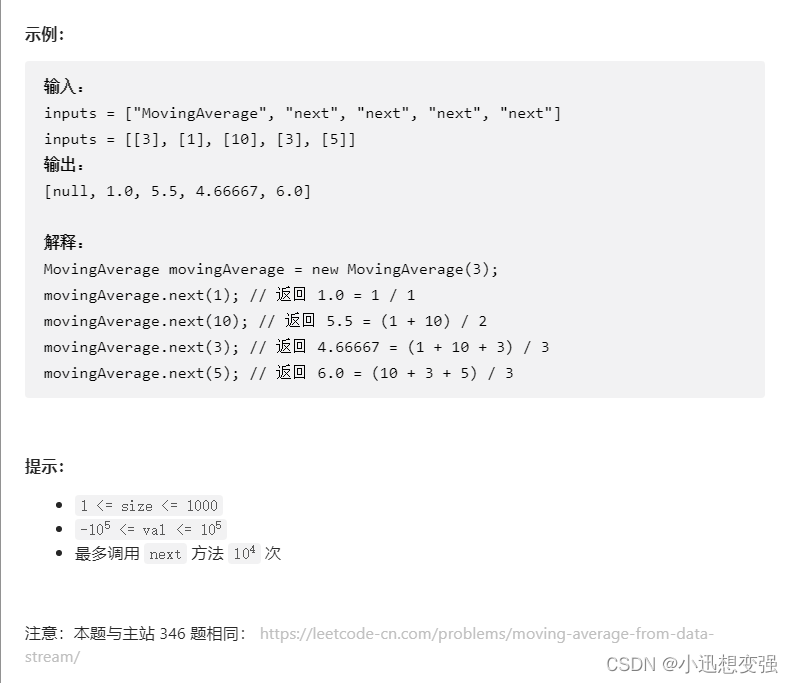
Task: Open the leetcode-cn moving-average problem link
Action: [486, 634]
